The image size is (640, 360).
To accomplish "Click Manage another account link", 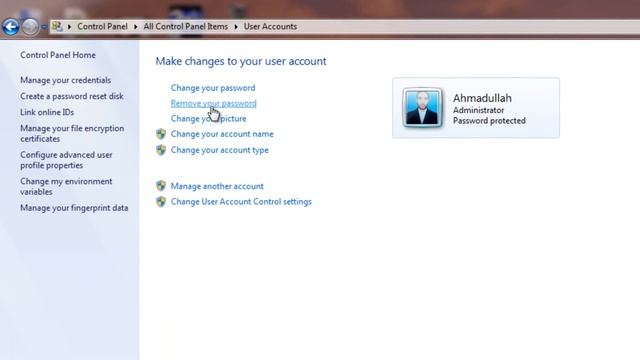I will pyautogui.click(x=217, y=186).
